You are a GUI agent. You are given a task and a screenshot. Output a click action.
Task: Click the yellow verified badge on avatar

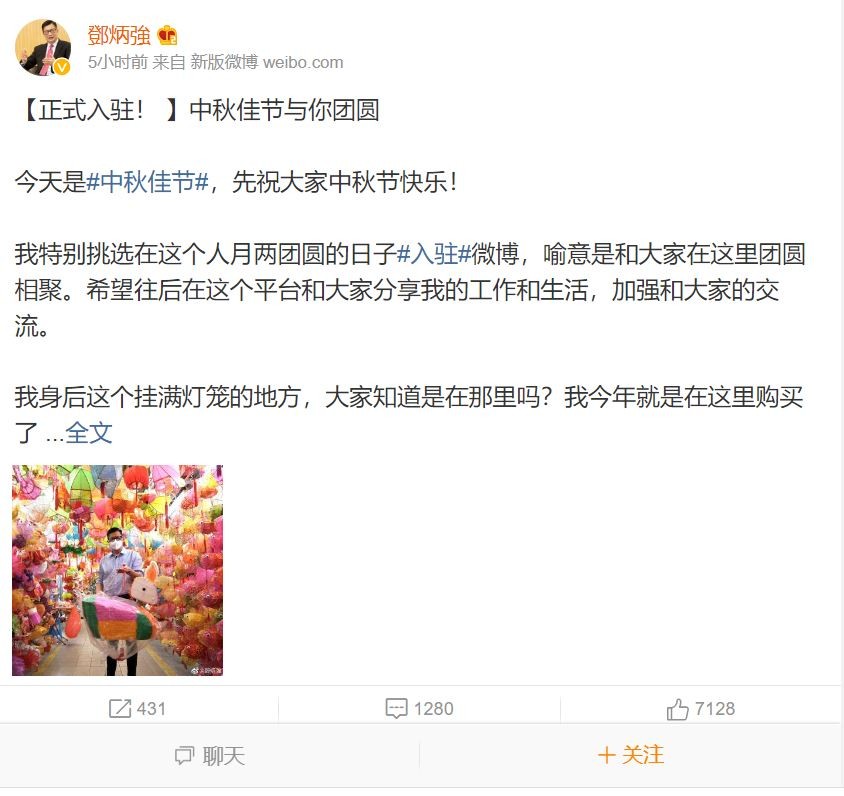(62, 67)
